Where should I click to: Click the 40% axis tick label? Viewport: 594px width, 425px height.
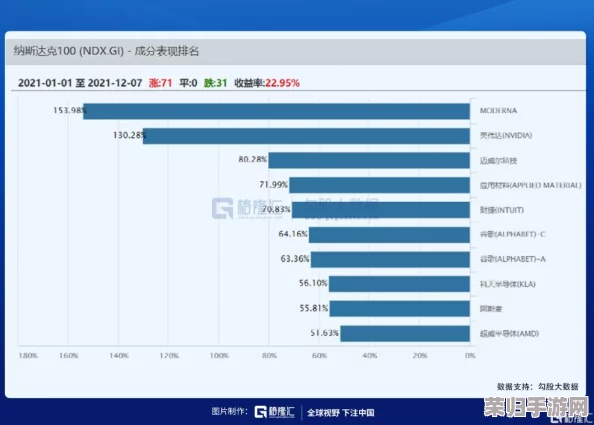pyautogui.click(x=369, y=356)
